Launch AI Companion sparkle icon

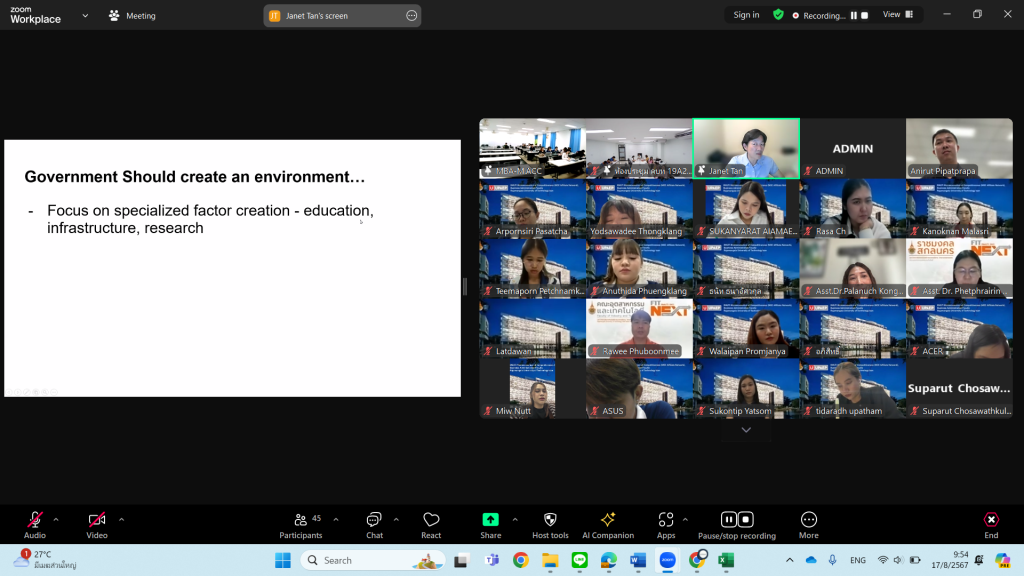tap(607, 520)
